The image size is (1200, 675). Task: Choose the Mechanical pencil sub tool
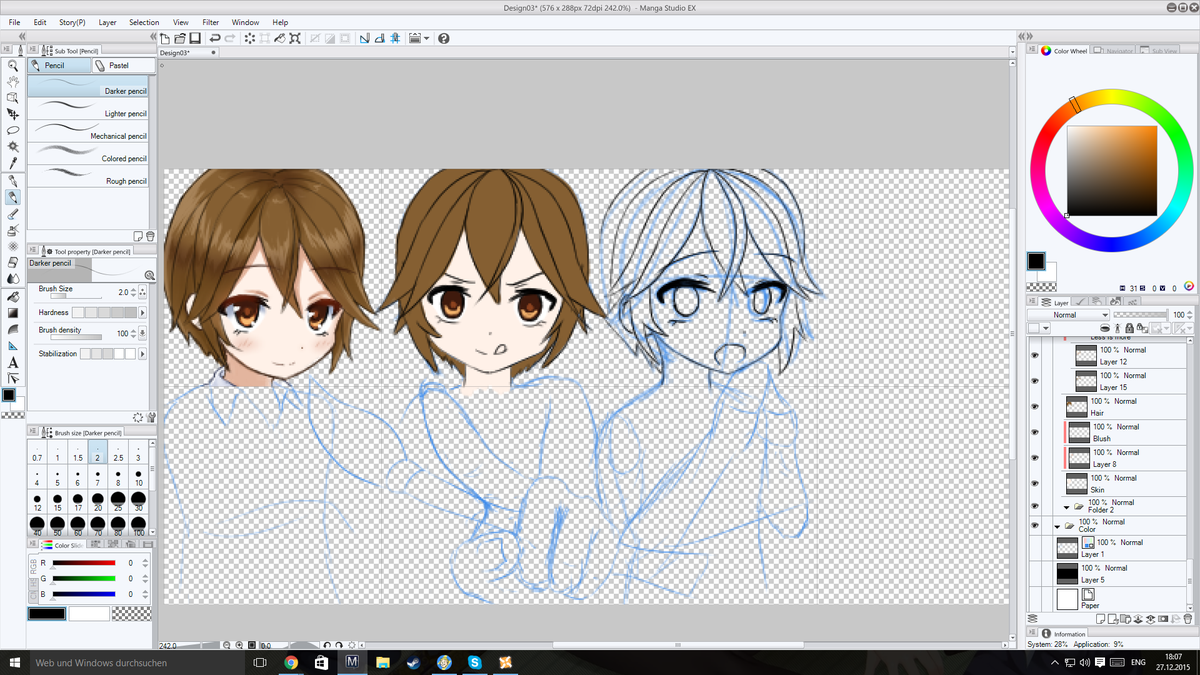point(88,131)
